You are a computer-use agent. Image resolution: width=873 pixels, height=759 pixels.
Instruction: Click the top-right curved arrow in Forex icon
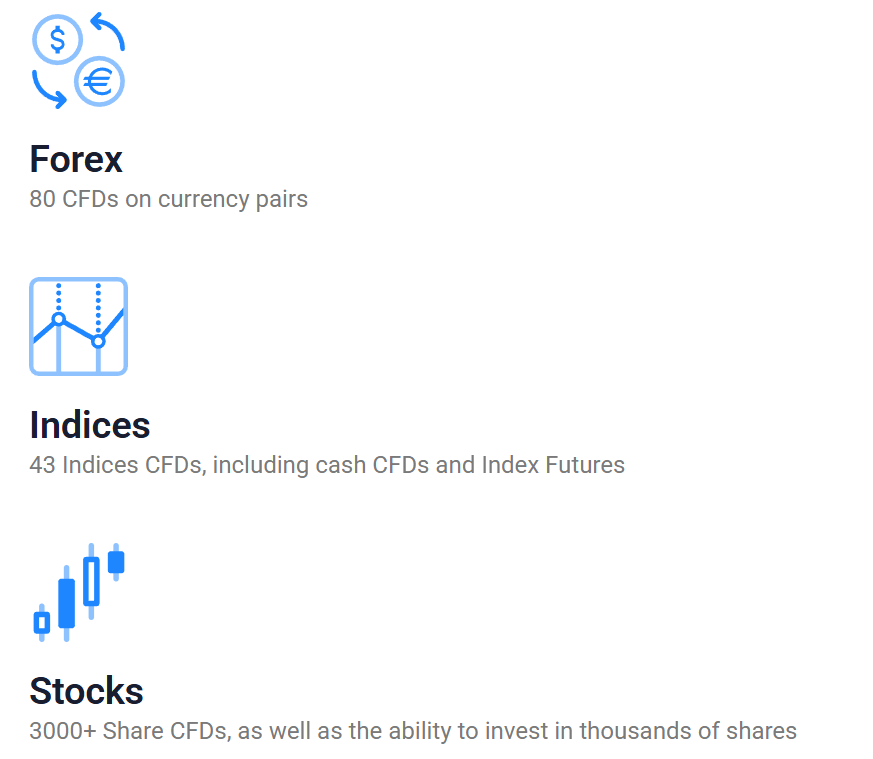point(108,30)
